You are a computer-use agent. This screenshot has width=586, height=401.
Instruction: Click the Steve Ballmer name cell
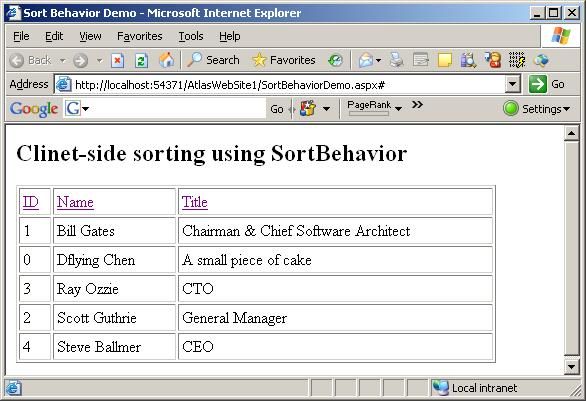point(114,347)
